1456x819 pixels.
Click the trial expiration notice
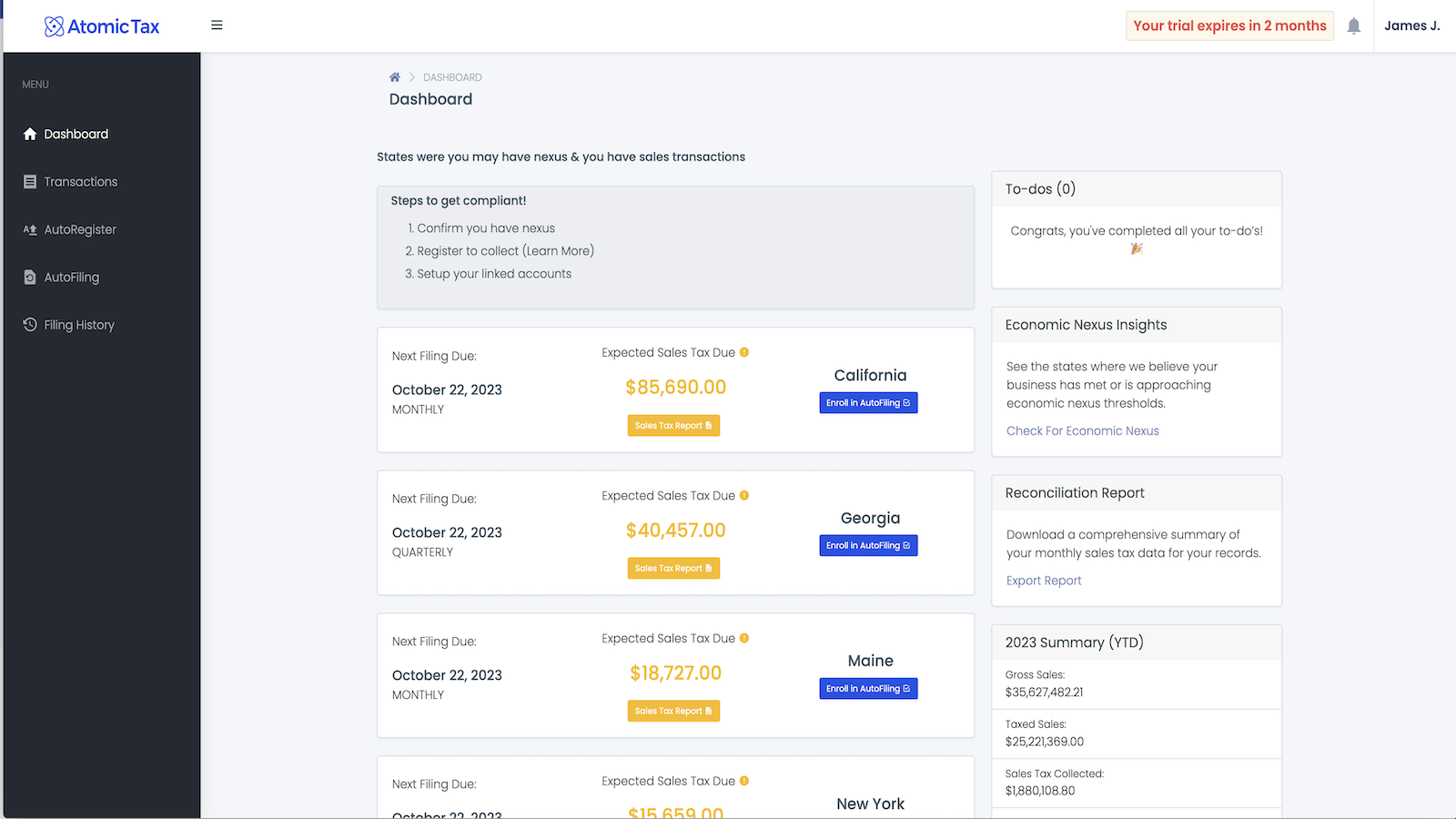[1229, 25]
